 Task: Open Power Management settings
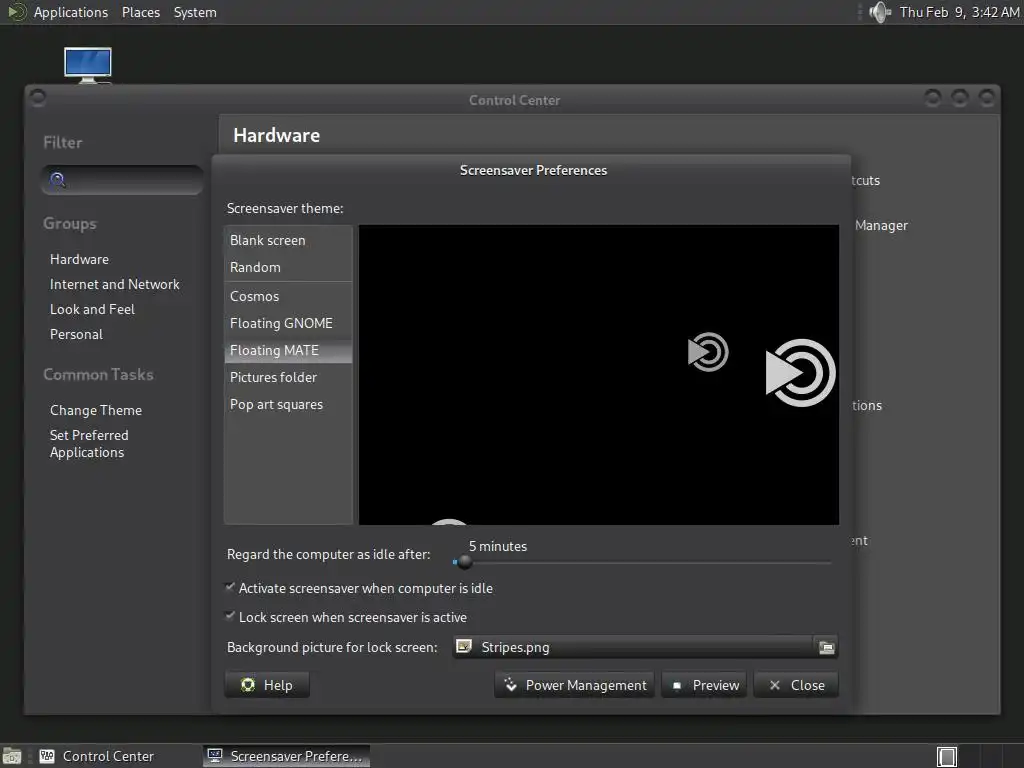click(x=575, y=685)
